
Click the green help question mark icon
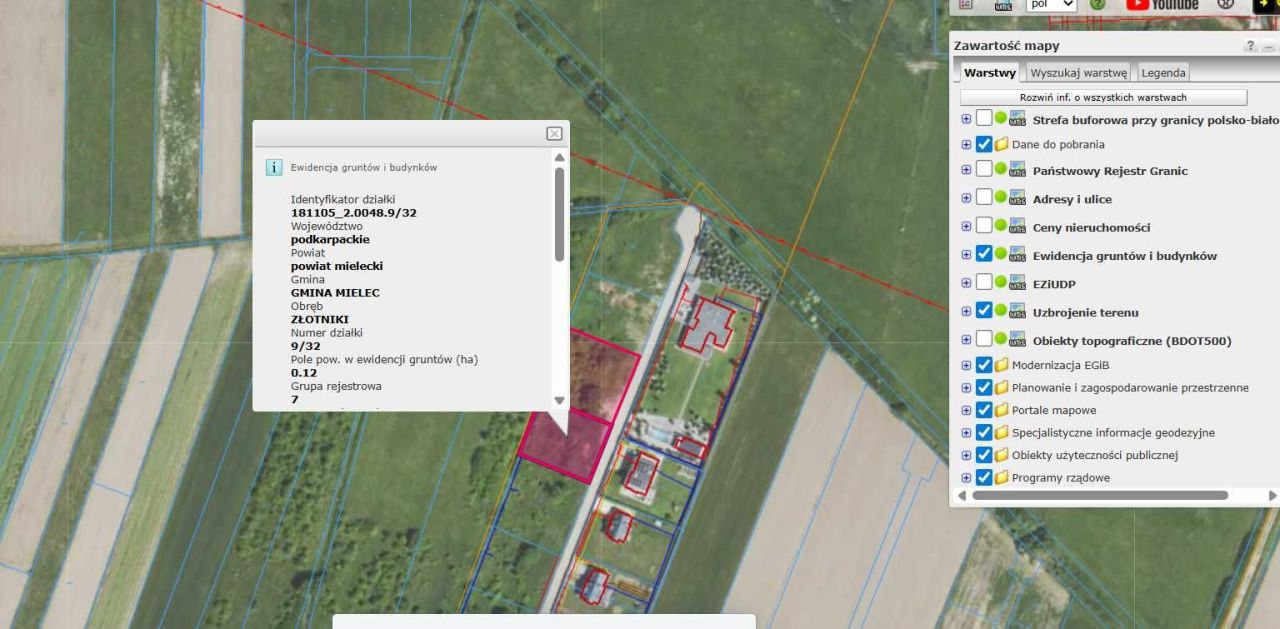pyautogui.click(x=1097, y=5)
